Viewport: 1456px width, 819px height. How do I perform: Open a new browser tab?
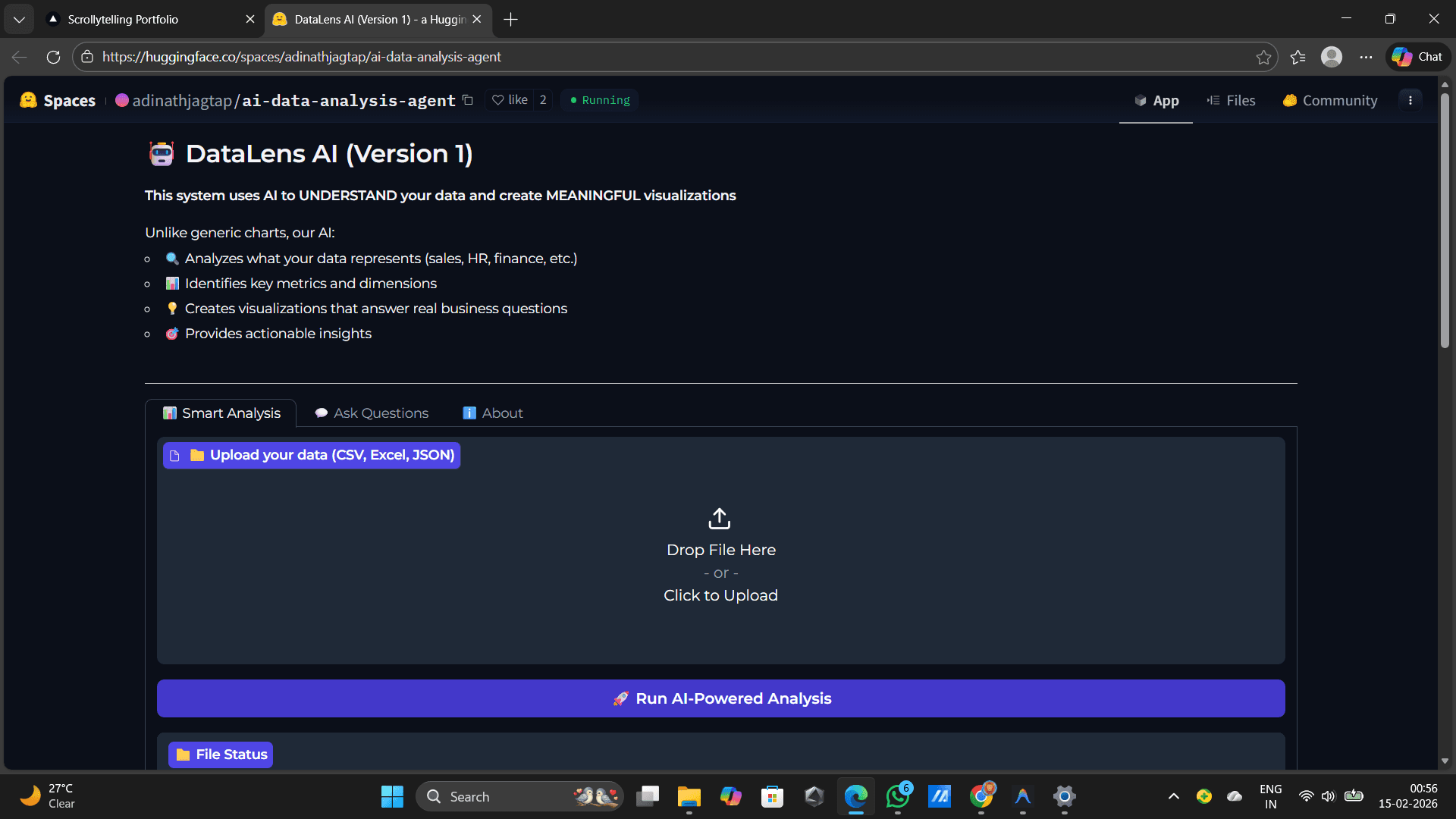(x=511, y=20)
